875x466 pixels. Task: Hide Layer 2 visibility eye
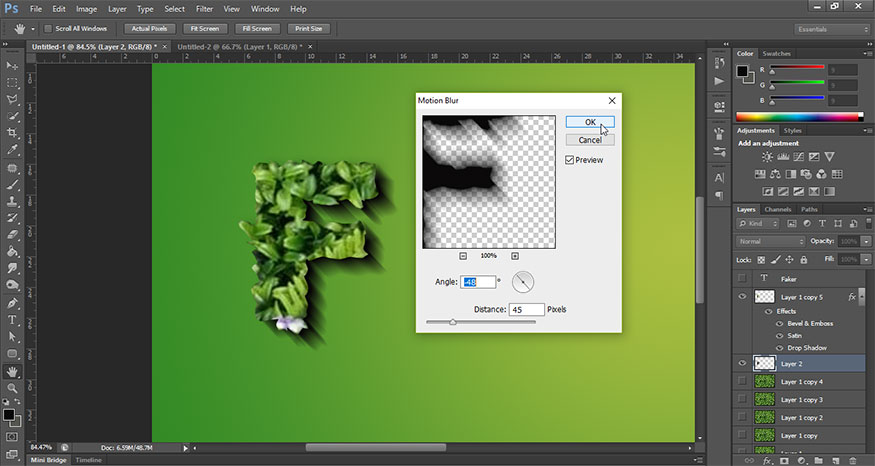tap(741, 364)
